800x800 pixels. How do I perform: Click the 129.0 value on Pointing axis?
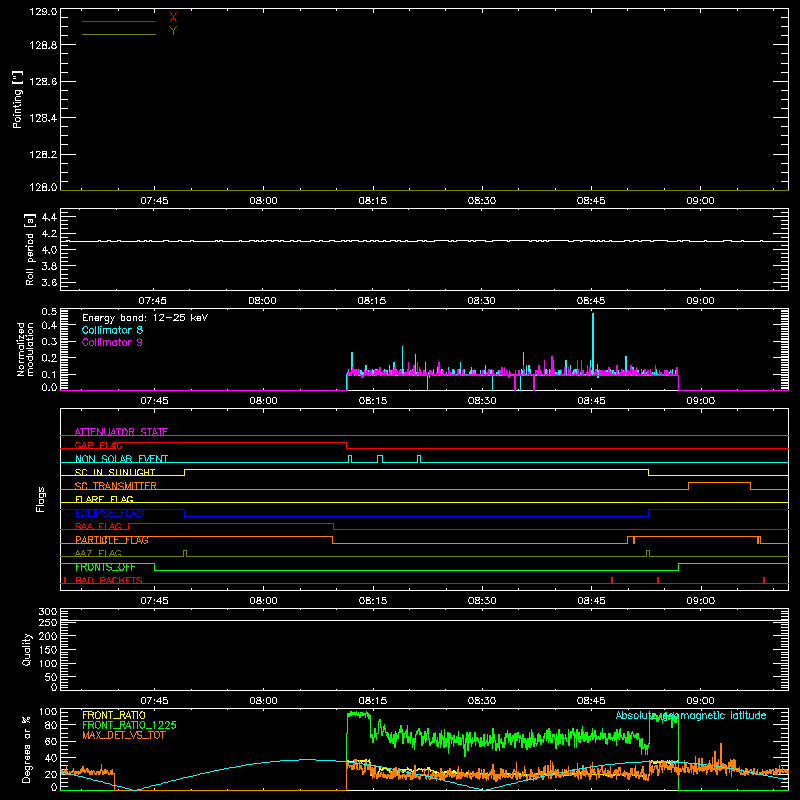[43, 12]
